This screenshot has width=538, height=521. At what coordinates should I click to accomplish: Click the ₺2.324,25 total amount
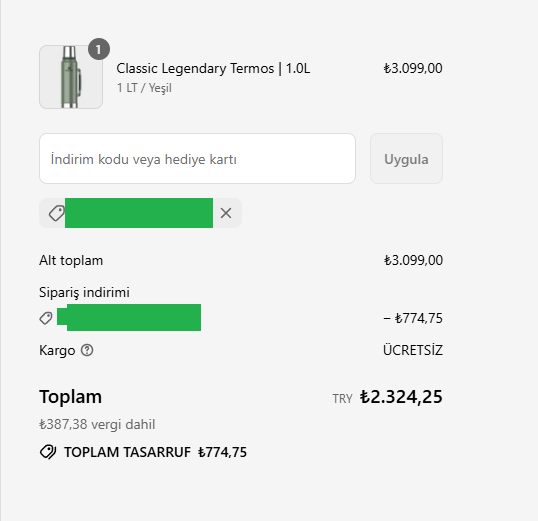[401, 397]
